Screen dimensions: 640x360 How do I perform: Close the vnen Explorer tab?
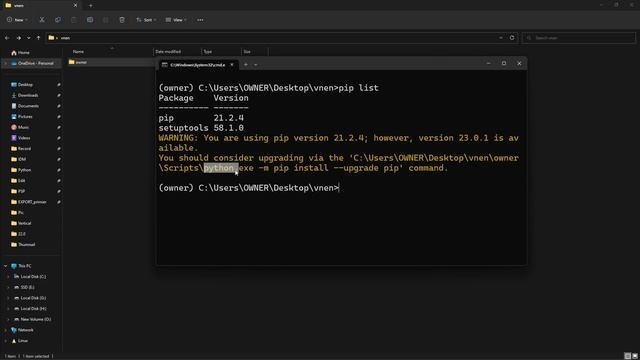pyautogui.click(x=75, y=5)
